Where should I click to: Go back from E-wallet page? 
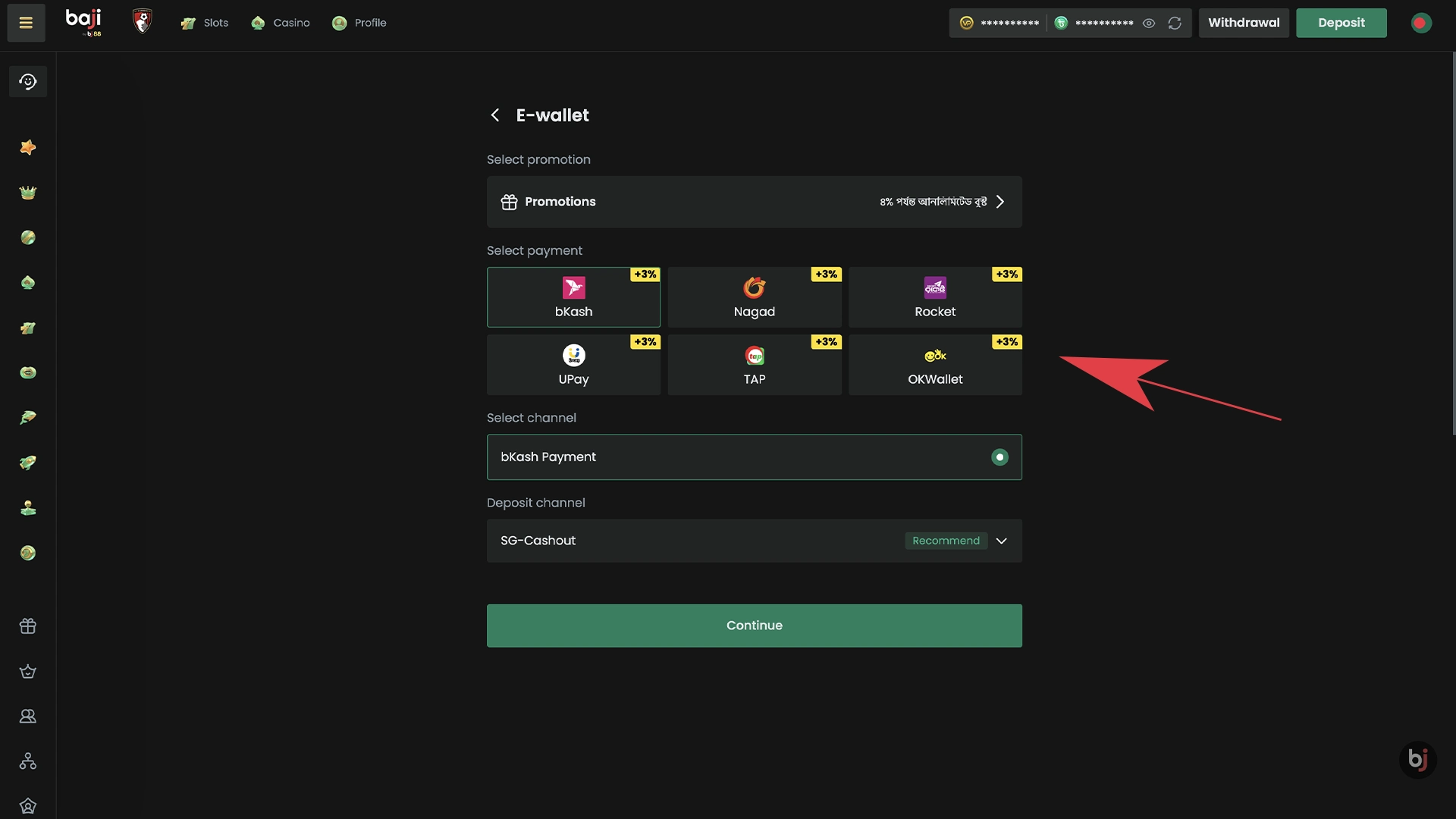pyautogui.click(x=495, y=115)
